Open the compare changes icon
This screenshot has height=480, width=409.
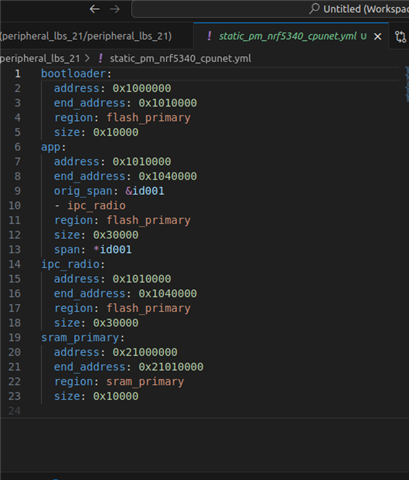coord(400,36)
